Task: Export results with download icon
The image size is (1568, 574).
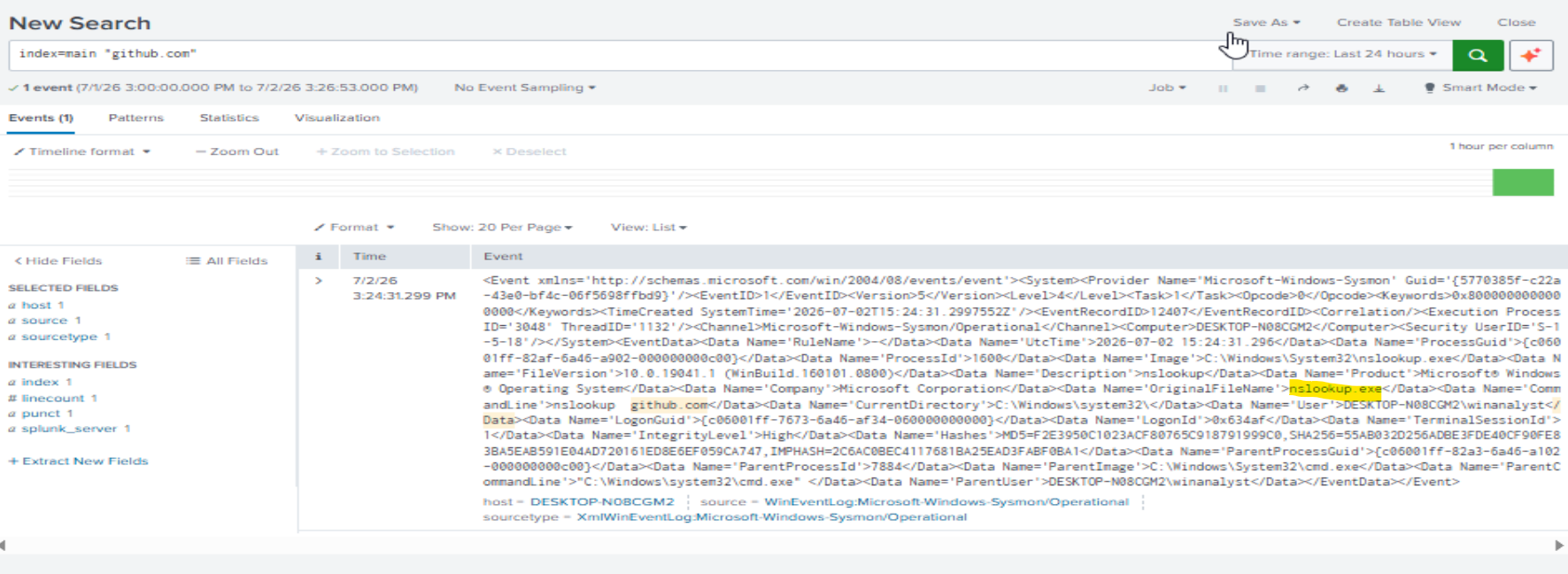Action: (1379, 88)
